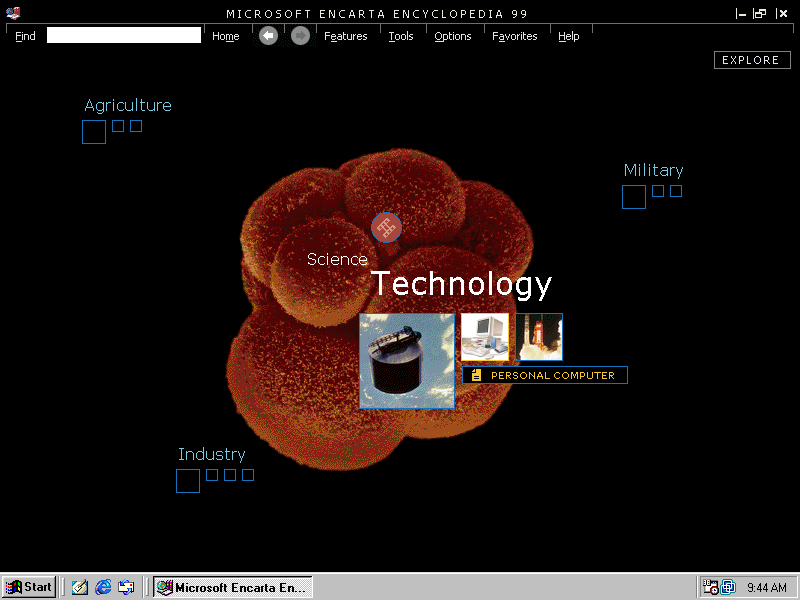Open the Options menu

[x=453, y=36]
